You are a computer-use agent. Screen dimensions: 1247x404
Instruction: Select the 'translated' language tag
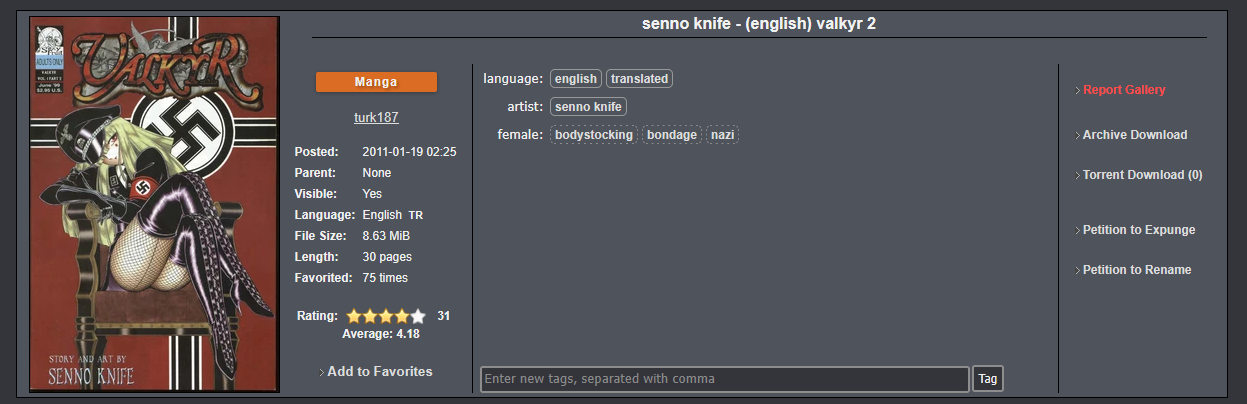639,79
